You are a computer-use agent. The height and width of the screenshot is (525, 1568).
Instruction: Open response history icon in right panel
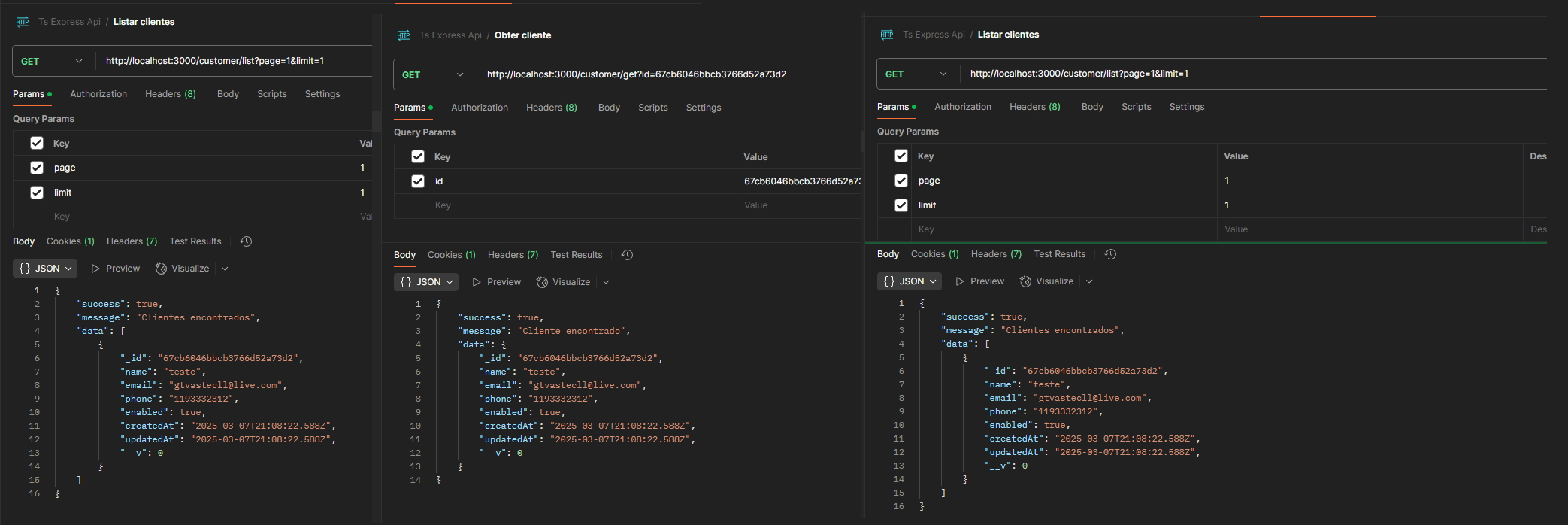click(x=1110, y=254)
